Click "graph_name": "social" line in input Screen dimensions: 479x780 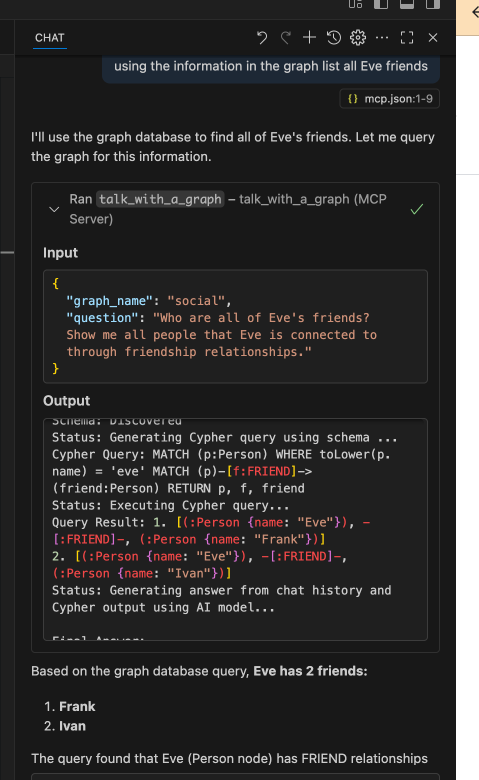pos(149,301)
